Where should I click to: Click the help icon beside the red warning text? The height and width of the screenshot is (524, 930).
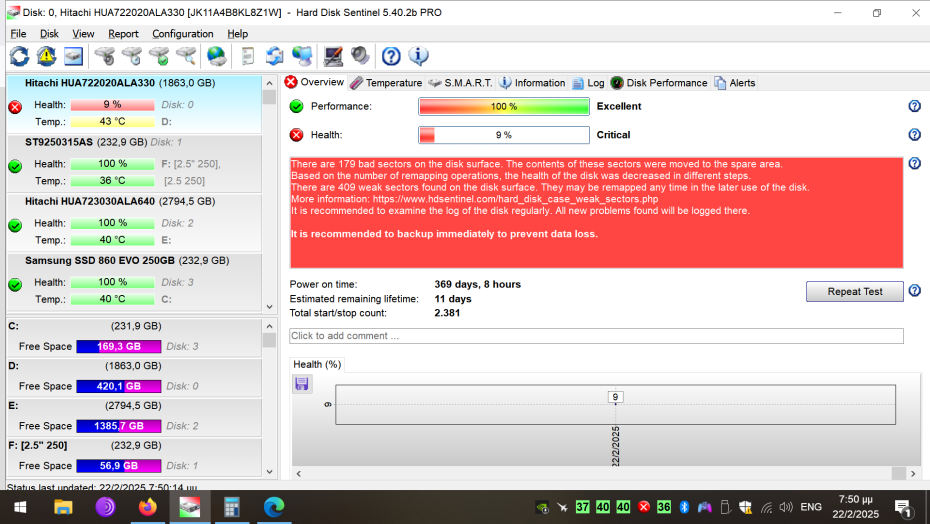click(915, 163)
